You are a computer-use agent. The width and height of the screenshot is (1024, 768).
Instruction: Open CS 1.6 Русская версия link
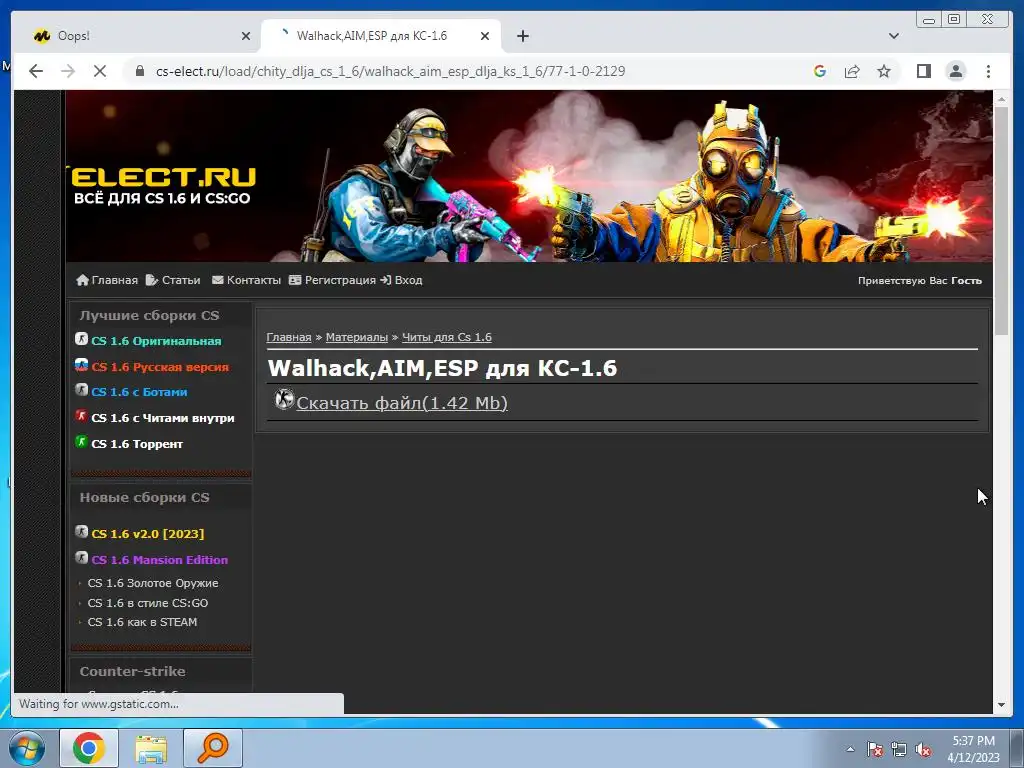pyautogui.click(x=160, y=367)
